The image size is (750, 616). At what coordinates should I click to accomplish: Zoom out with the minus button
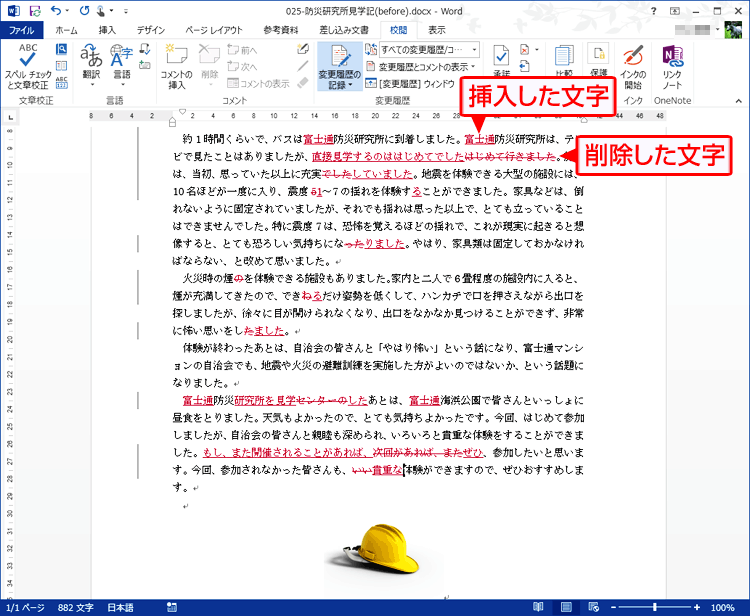pos(614,607)
